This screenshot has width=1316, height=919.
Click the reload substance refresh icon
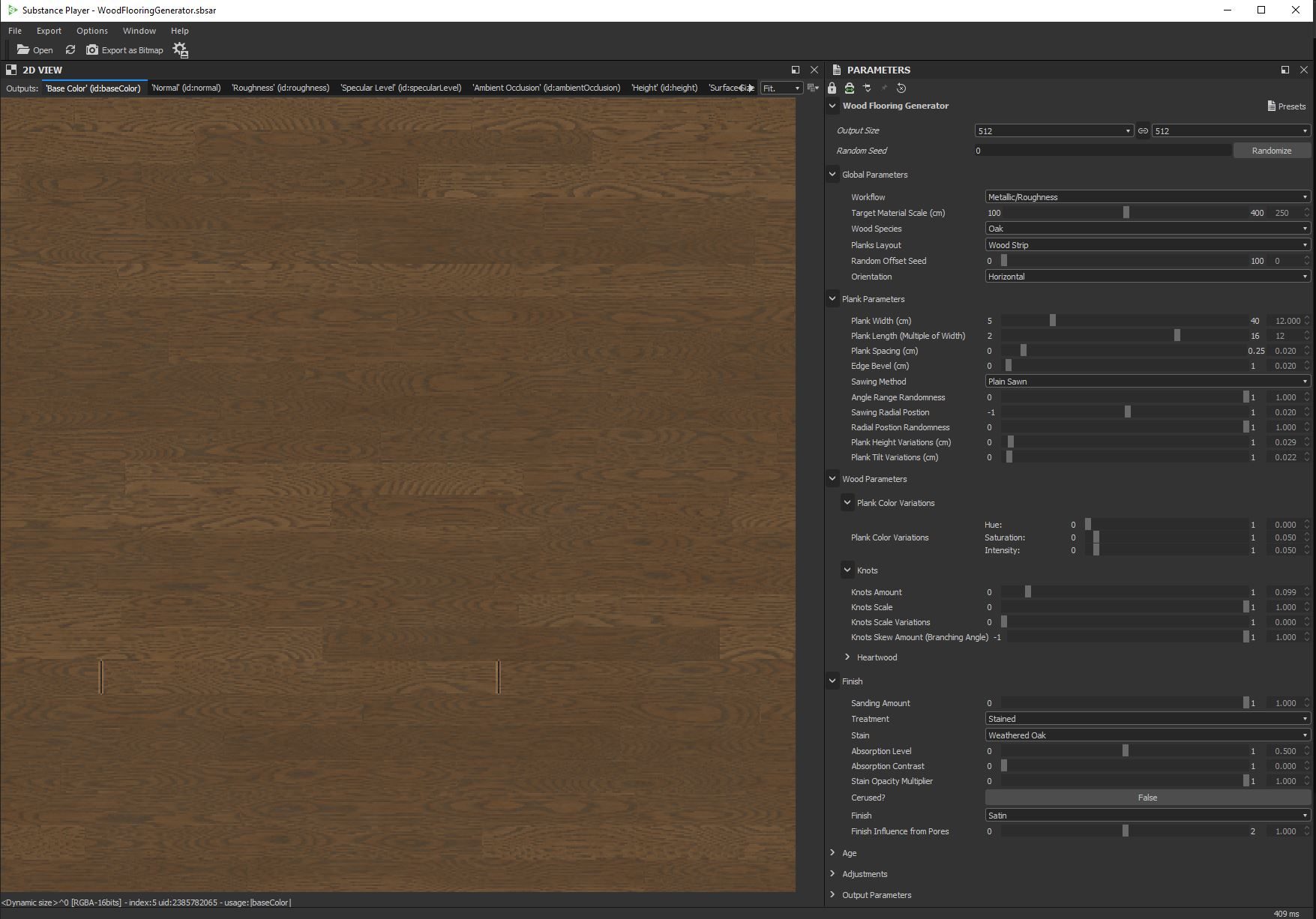(70, 49)
